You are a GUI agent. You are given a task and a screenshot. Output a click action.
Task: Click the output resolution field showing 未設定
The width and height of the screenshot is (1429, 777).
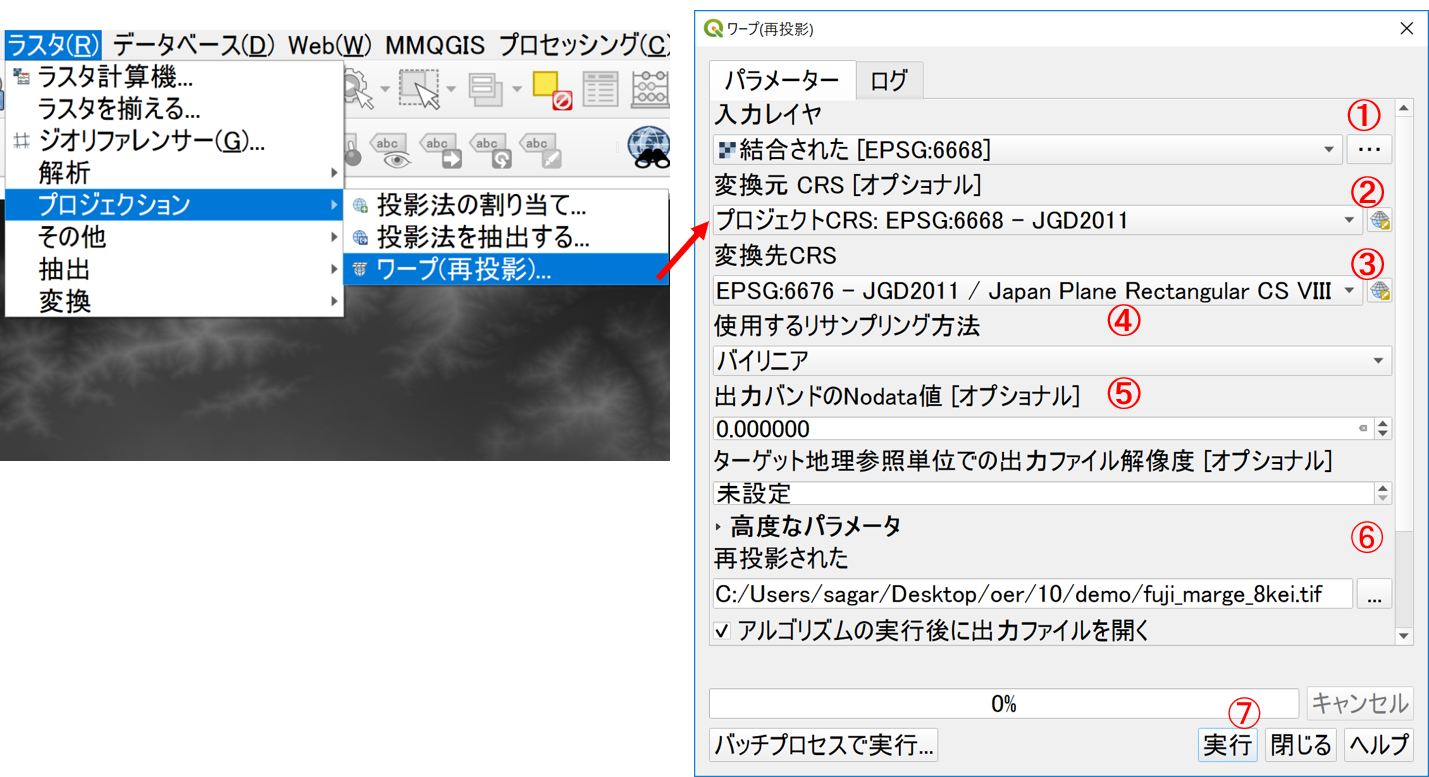[1043, 492]
